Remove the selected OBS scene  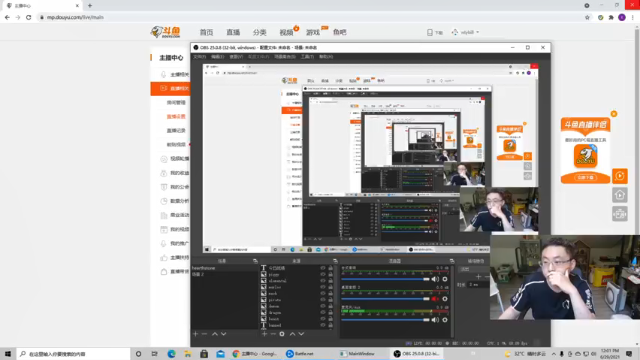pos(204,334)
